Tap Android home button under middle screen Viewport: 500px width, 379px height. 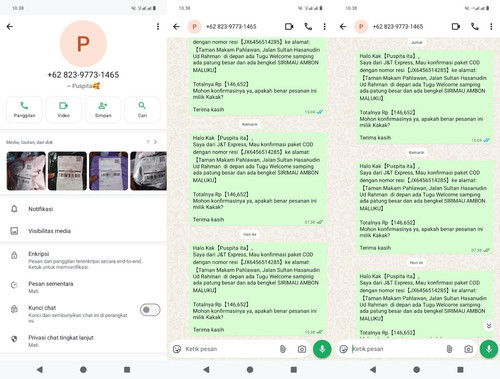[x=250, y=369]
